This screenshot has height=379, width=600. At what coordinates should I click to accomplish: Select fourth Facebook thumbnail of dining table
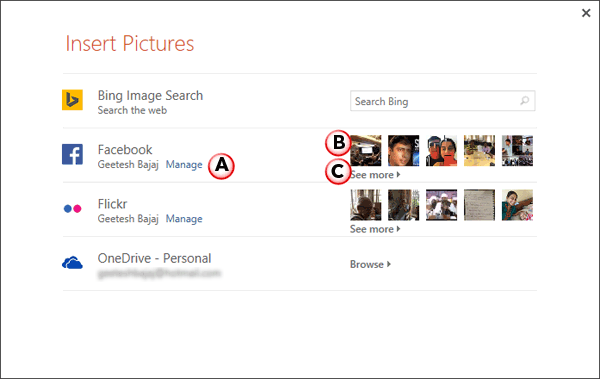click(479, 150)
